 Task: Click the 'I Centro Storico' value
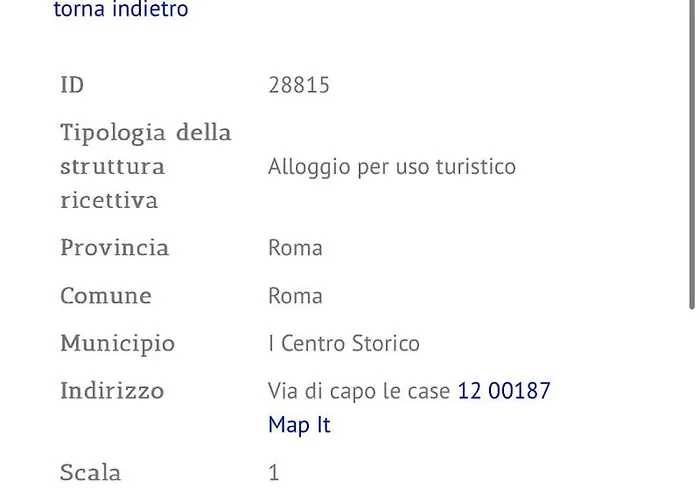pyautogui.click(x=344, y=344)
